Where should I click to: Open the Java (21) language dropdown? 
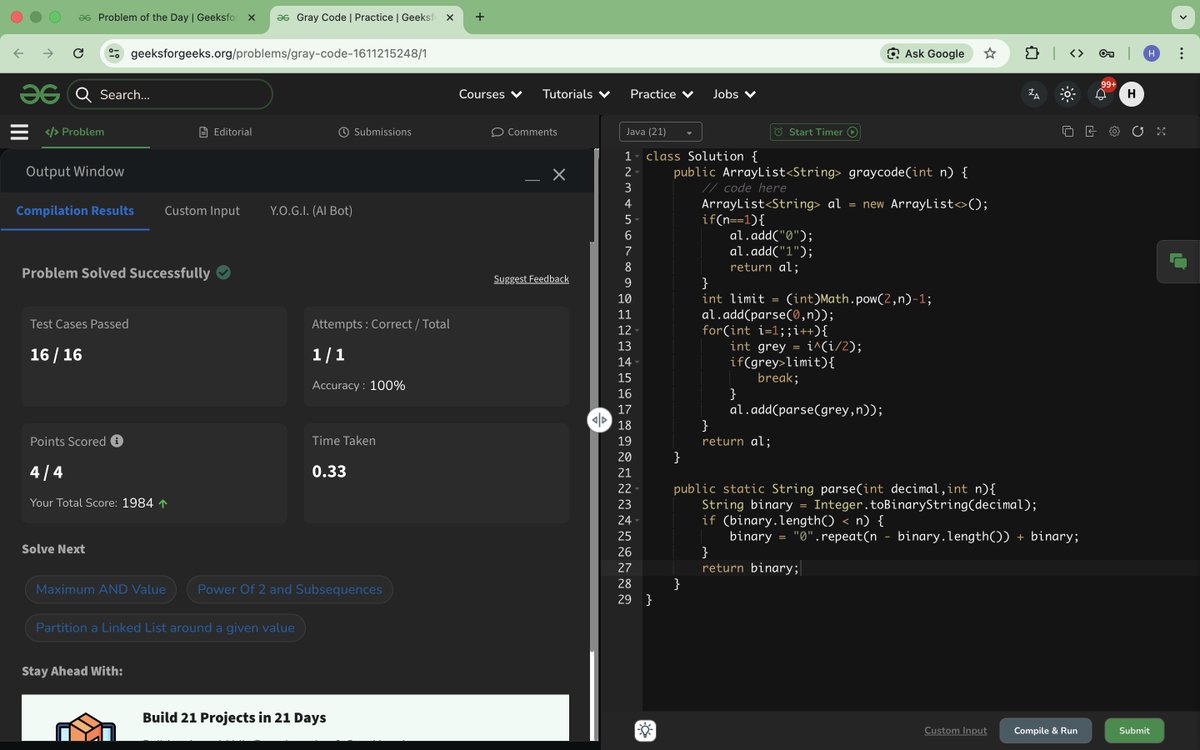[x=661, y=132]
